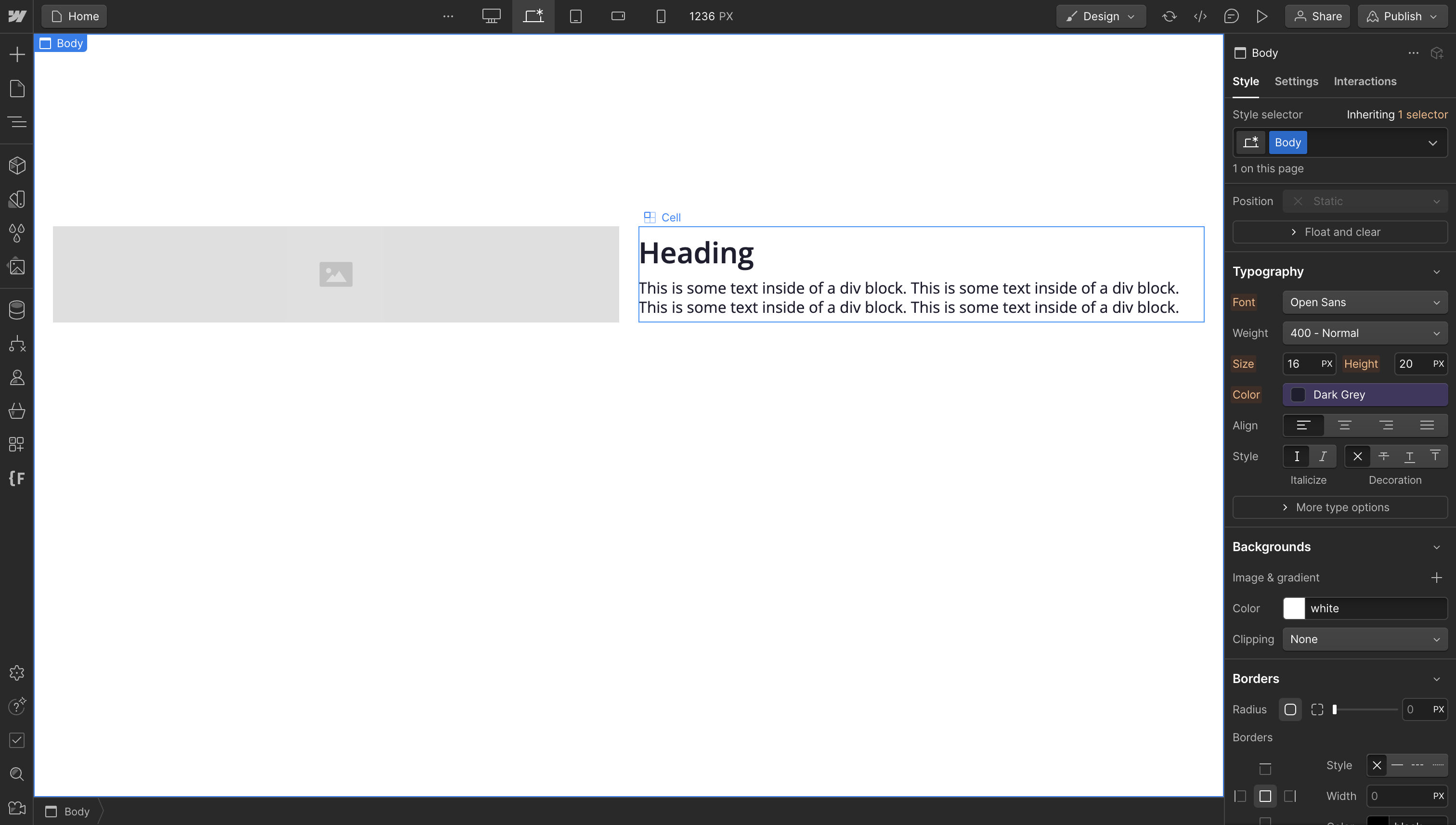Viewport: 1456px width, 825px height.
Task: Switch to the Settings tab
Action: click(x=1296, y=82)
